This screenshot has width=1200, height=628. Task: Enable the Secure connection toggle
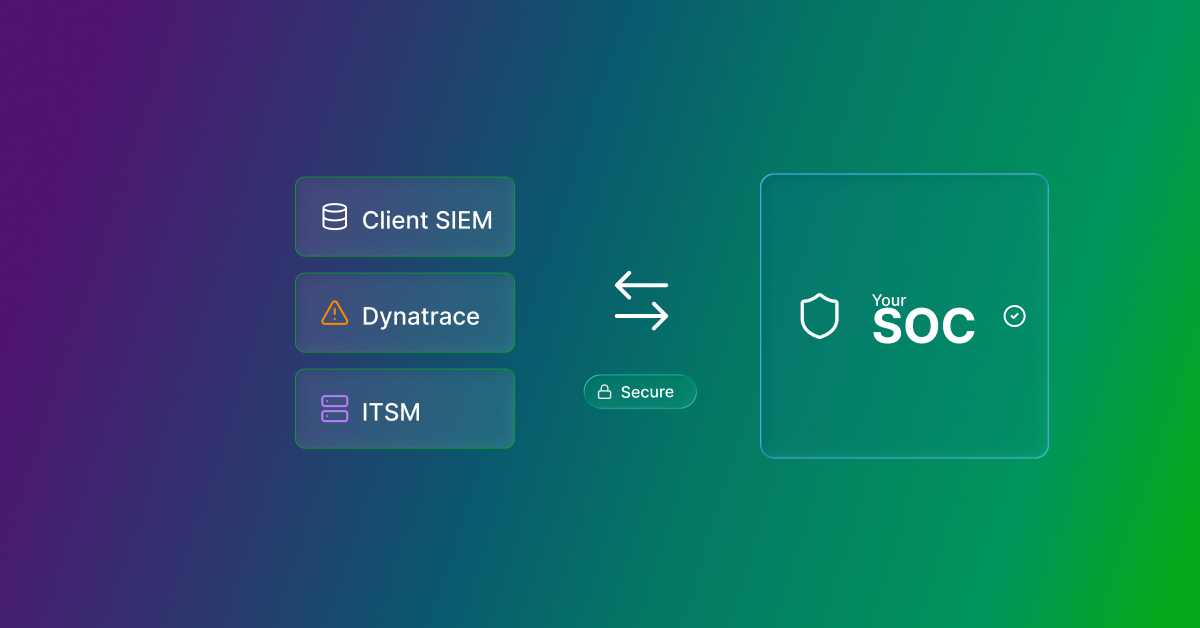tap(640, 391)
